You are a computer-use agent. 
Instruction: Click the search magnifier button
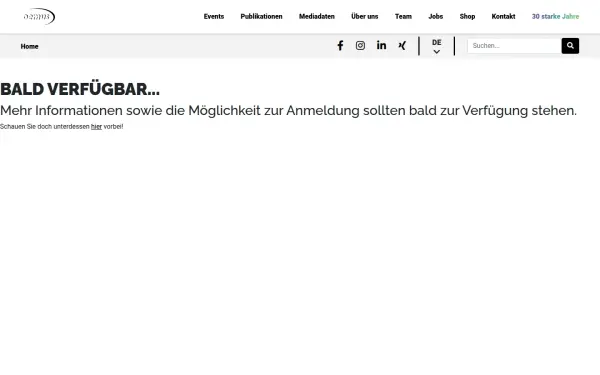click(x=570, y=46)
